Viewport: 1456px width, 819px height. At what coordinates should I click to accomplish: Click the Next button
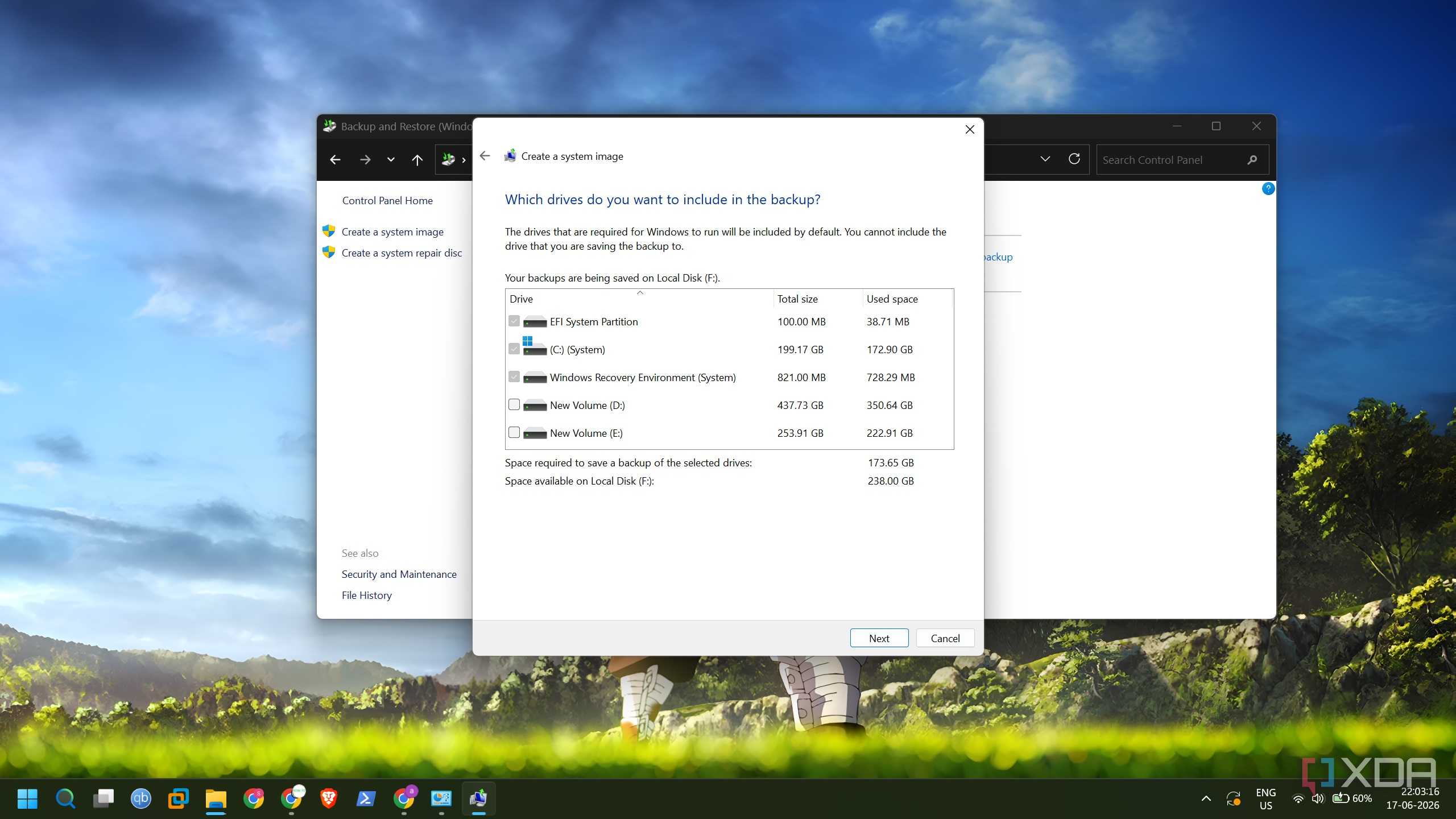[879, 638]
